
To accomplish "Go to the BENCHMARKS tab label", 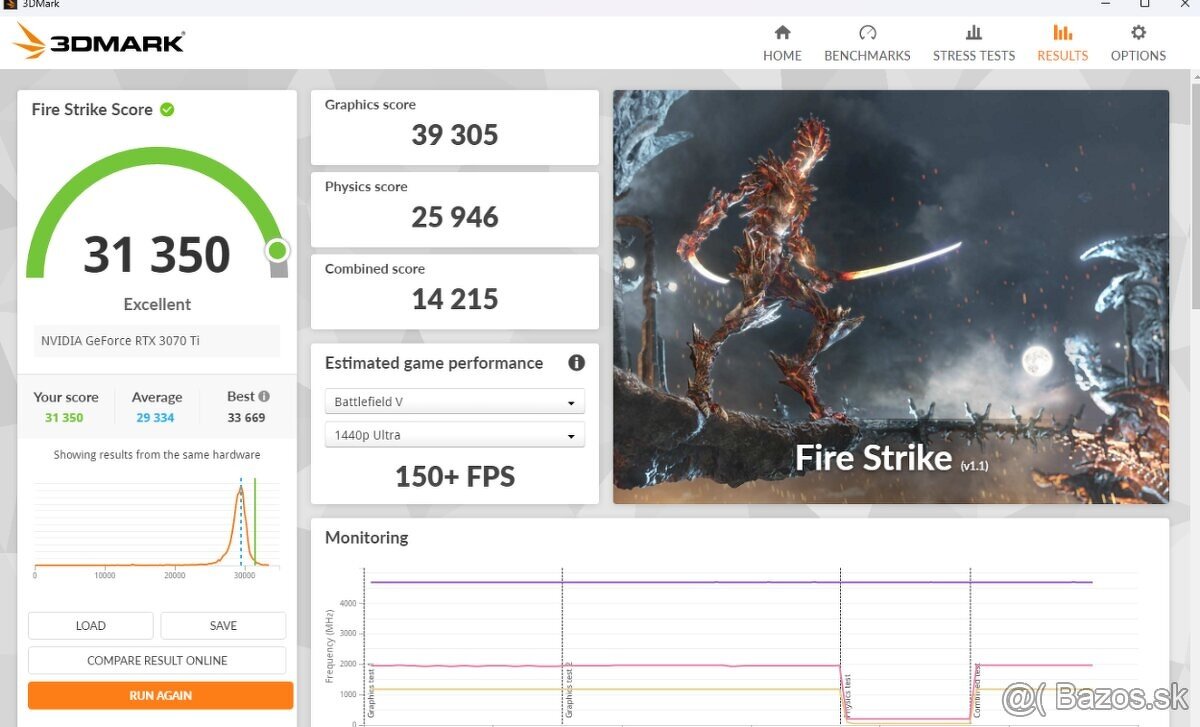I will click(867, 56).
